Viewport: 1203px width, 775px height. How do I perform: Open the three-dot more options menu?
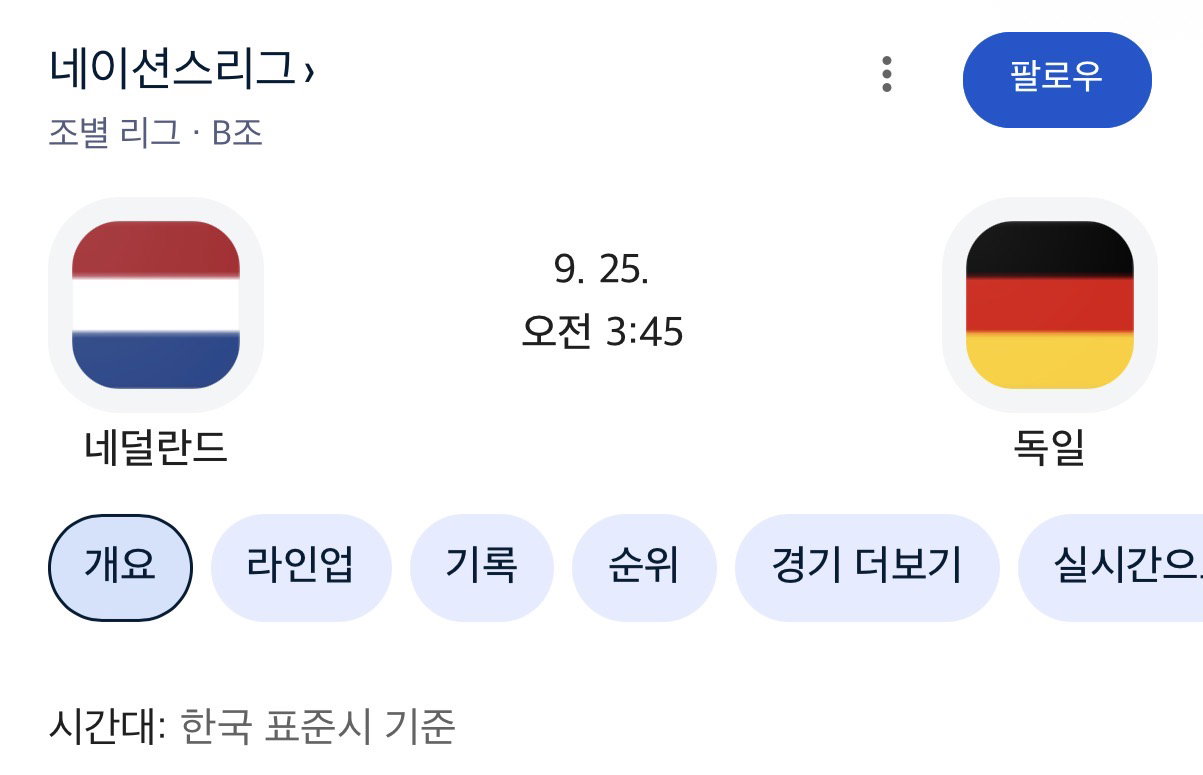tap(887, 75)
